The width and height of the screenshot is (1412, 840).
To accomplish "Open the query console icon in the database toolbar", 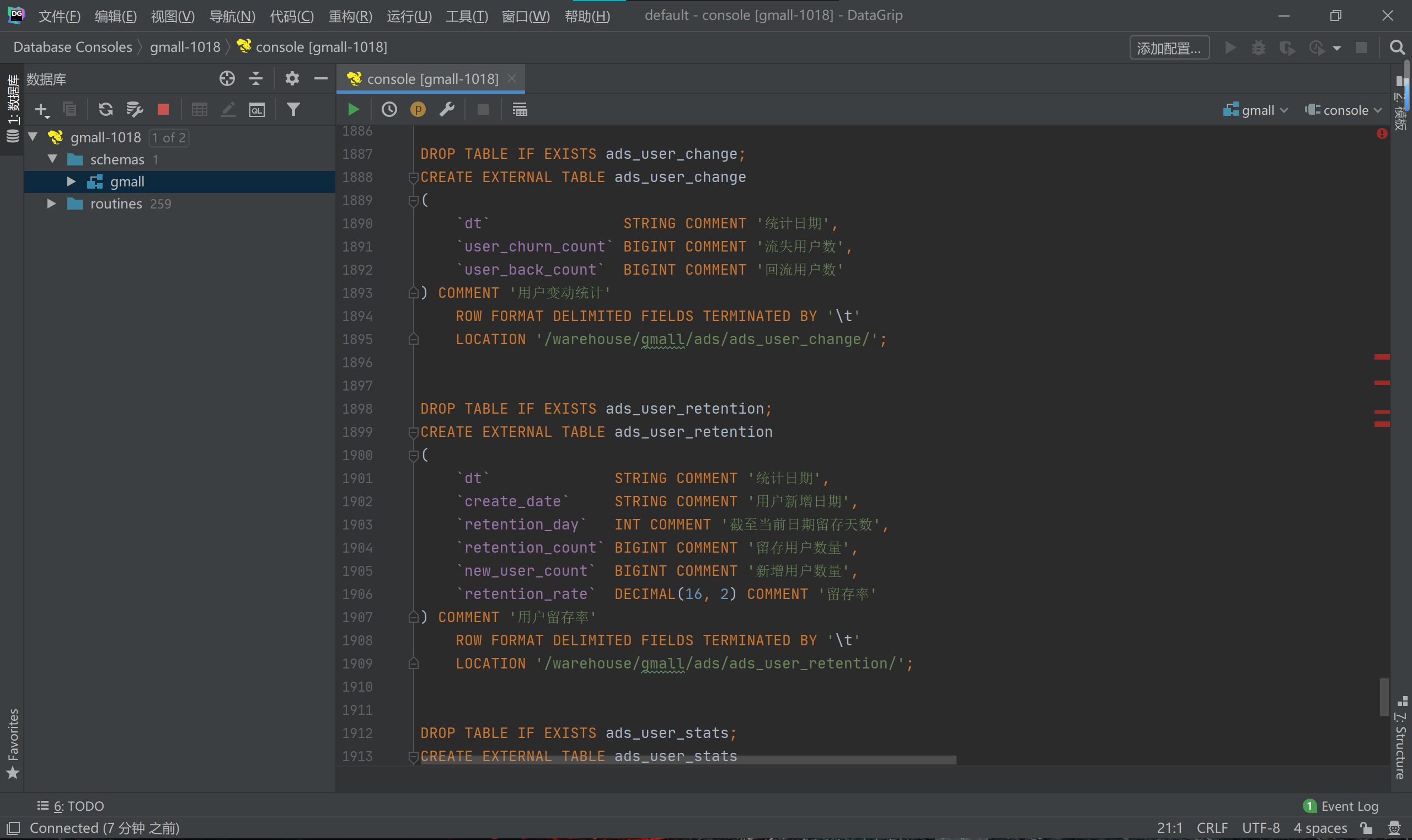I will coord(257,109).
